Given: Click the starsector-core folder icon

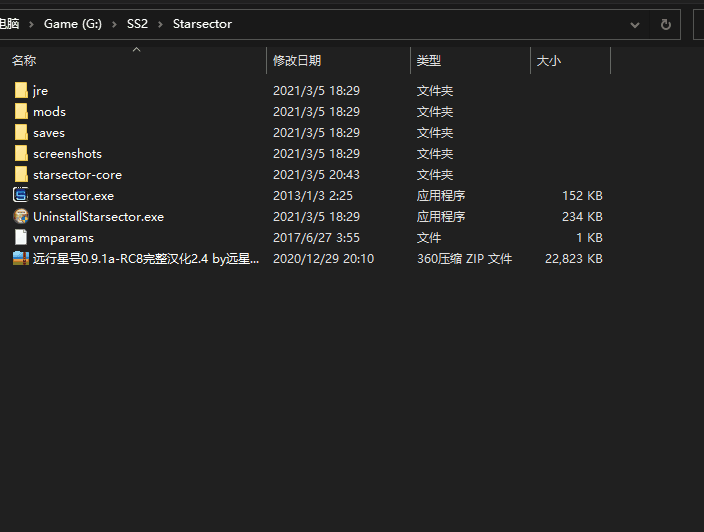Looking at the screenshot, I should pyautogui.click(x=21, y=174).
